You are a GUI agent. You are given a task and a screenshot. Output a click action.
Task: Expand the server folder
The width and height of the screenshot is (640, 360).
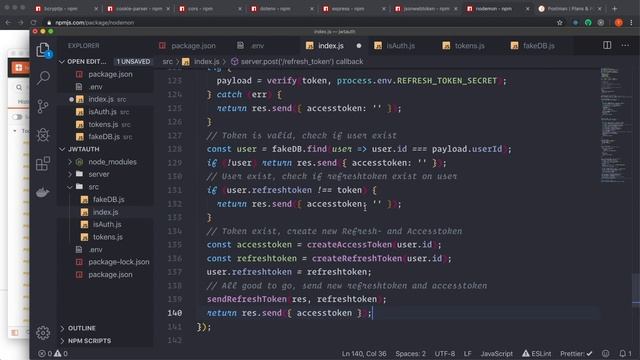click(70, 174)
